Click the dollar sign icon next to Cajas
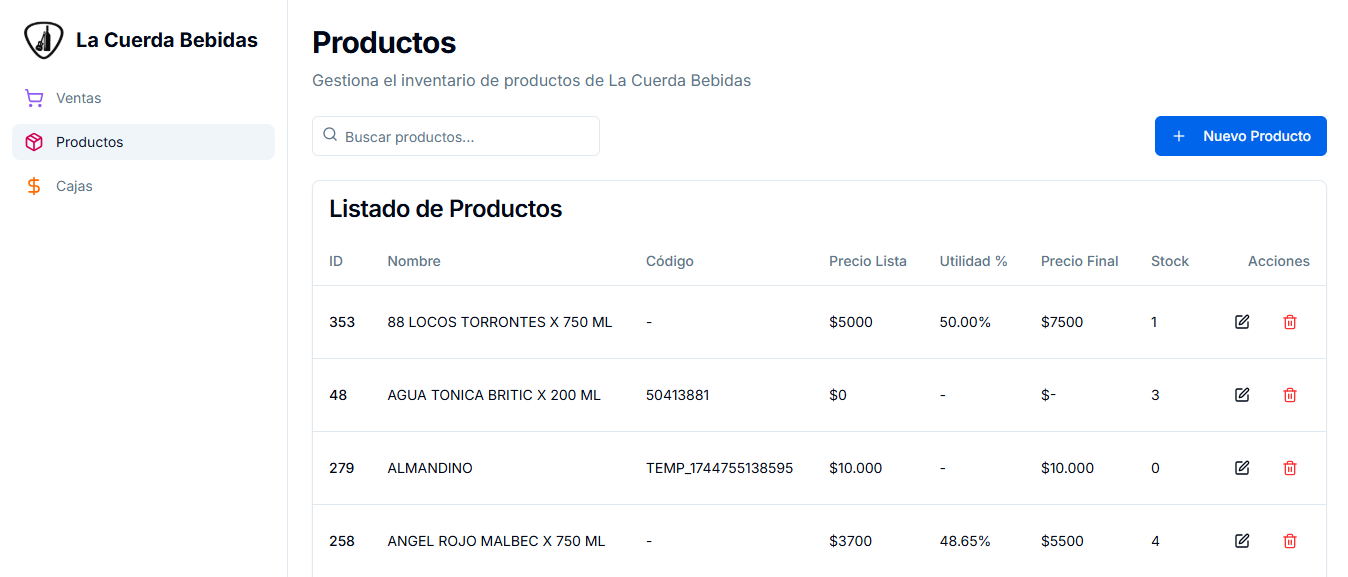The width and height of the screenshot is (1348, 577). pos(33,185)
